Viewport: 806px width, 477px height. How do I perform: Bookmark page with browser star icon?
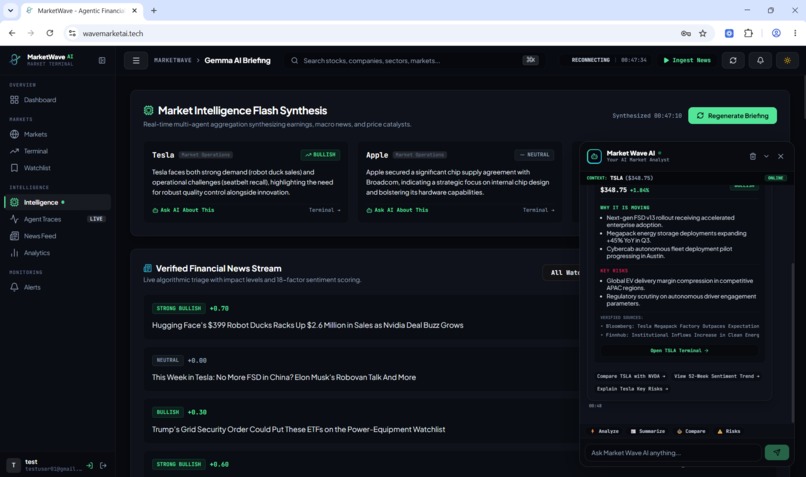(703, 33)
